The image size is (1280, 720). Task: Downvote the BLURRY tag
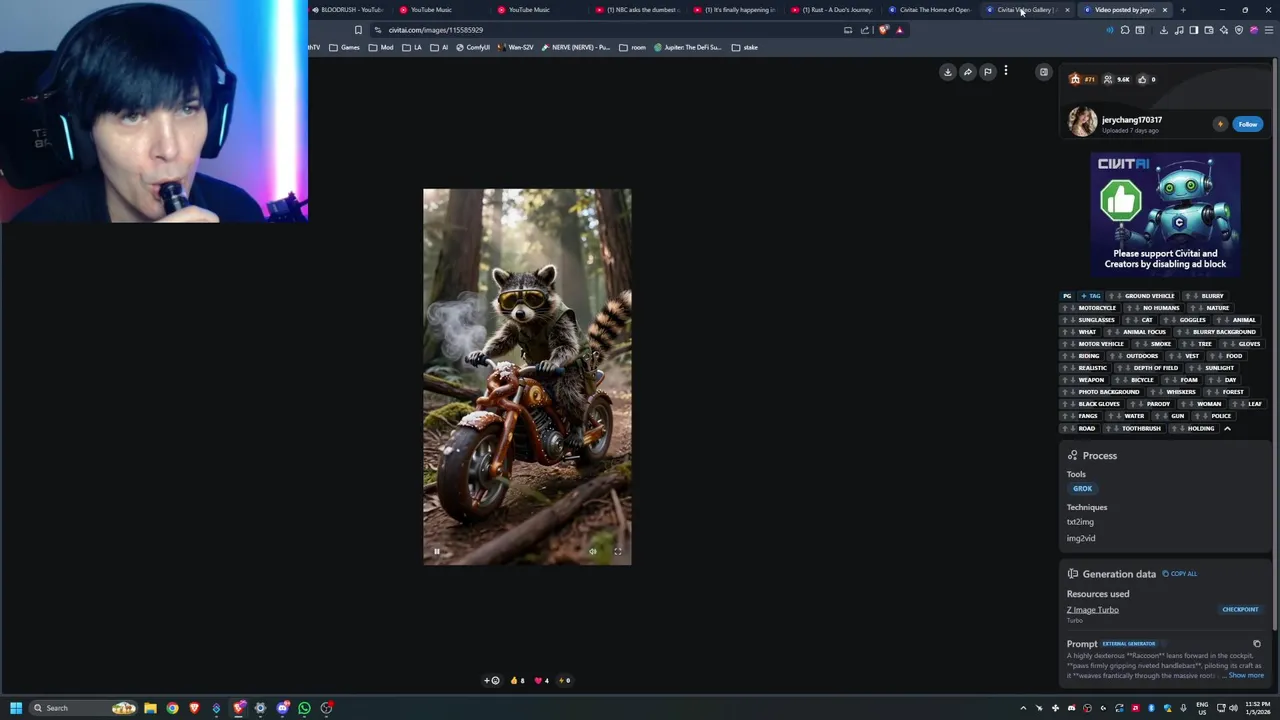tap(1195, 296)
